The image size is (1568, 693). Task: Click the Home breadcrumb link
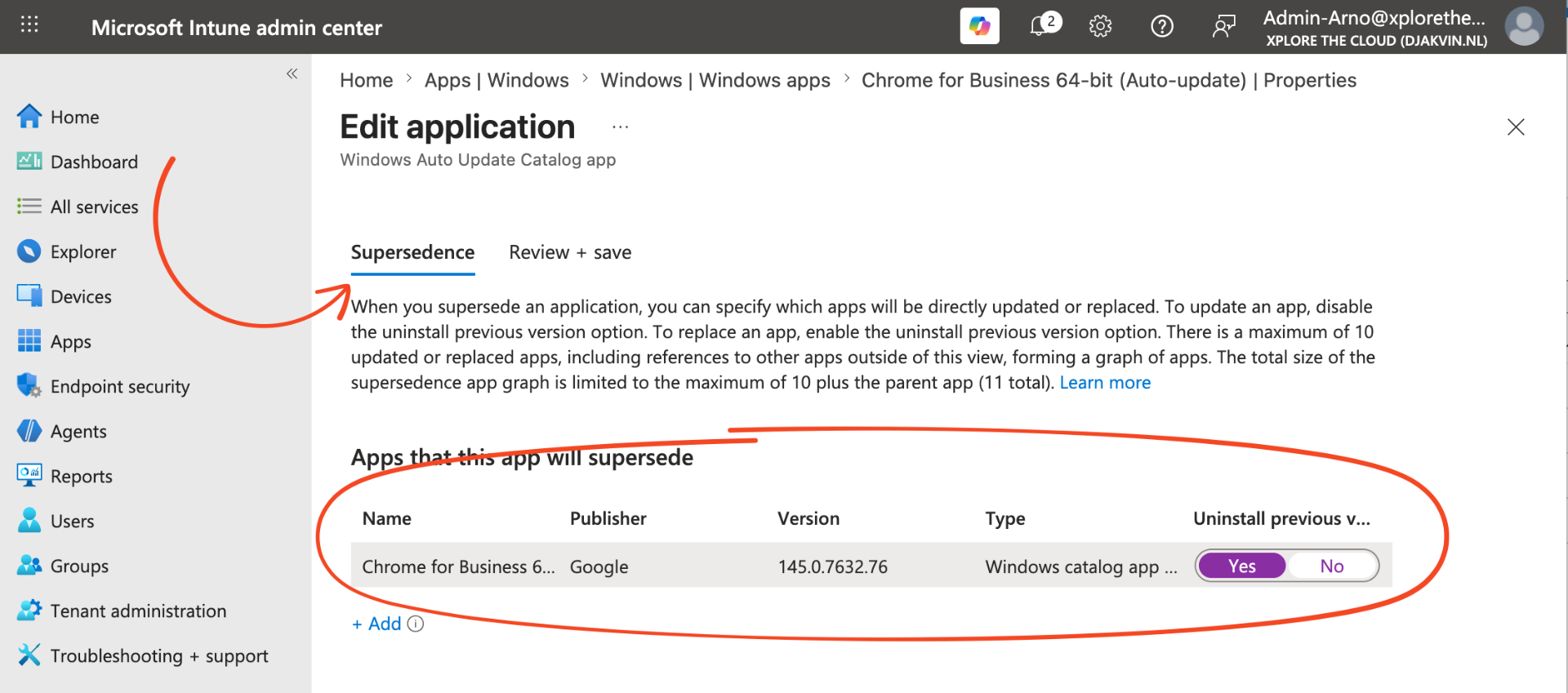366,80
